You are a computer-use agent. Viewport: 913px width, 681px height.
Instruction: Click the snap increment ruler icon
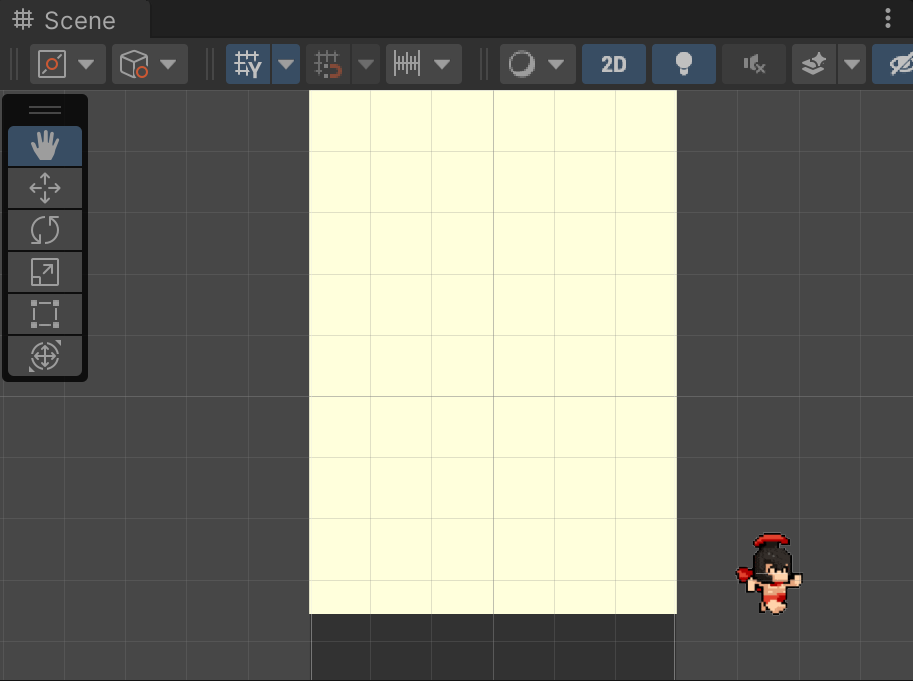coord(406,63)
